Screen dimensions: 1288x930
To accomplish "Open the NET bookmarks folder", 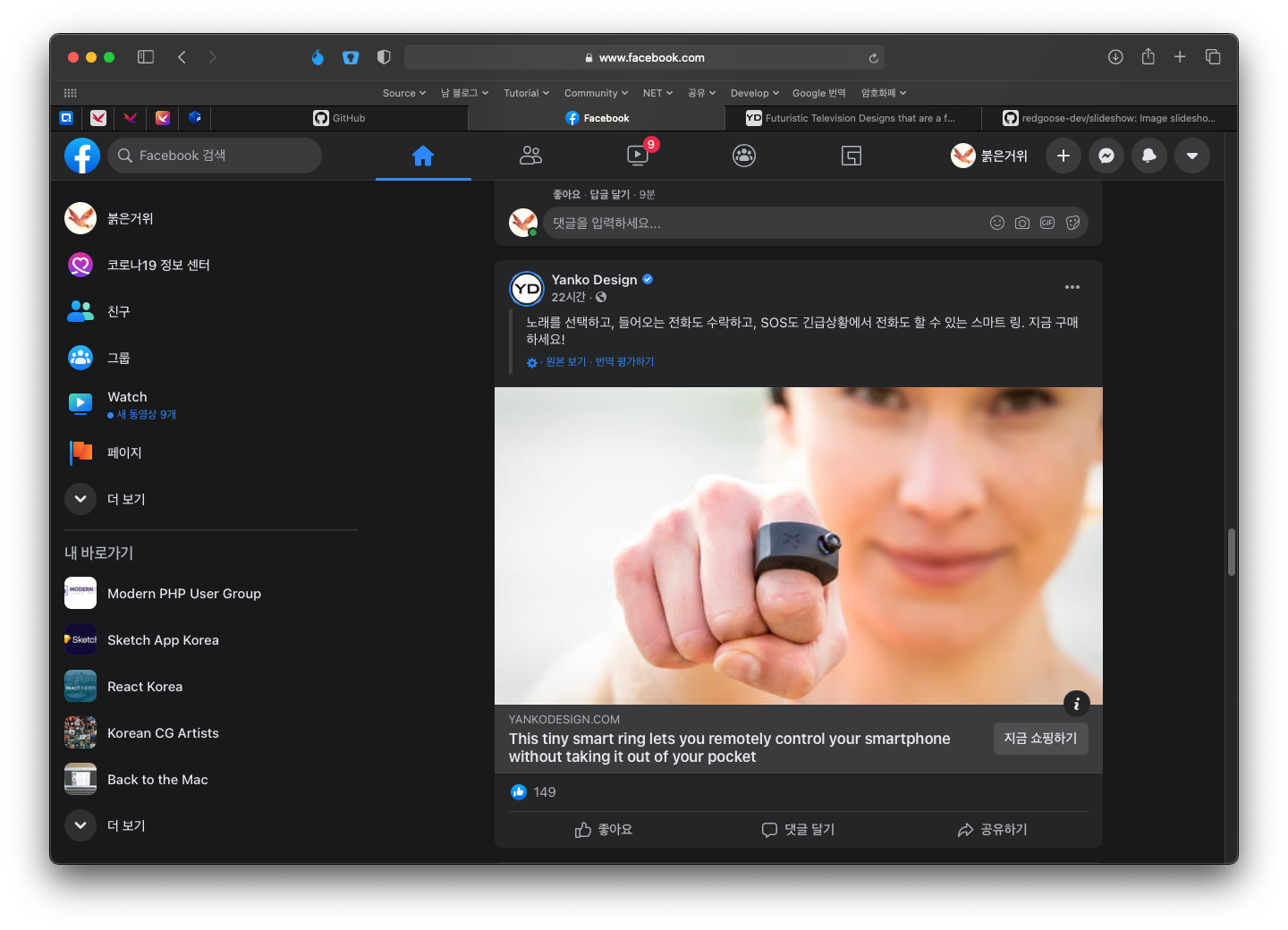I will [x=657, y=93].
